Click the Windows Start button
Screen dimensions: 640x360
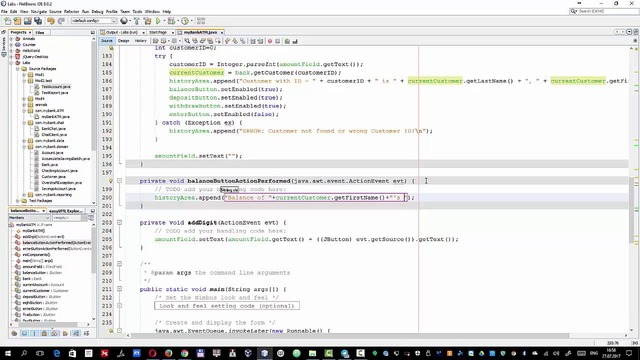(x=8, y=353)
